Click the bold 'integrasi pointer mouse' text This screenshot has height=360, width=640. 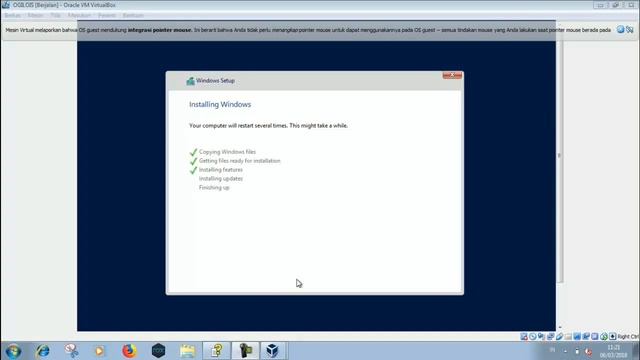[x=160, y=30]
